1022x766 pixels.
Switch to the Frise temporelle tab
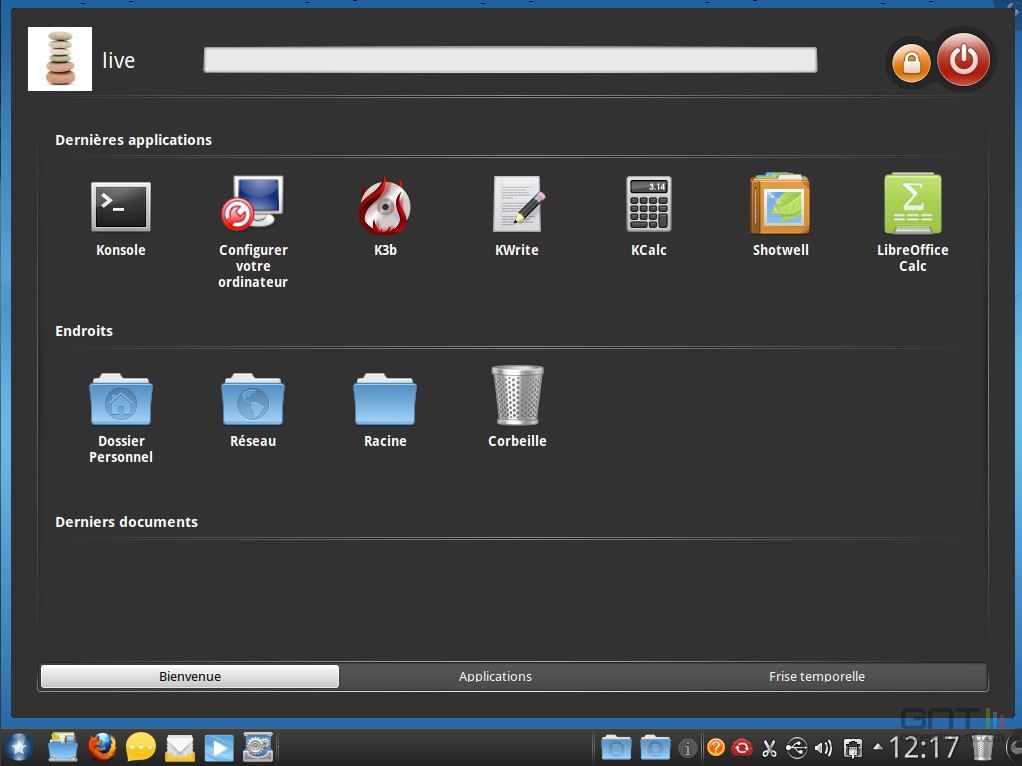pyautogui.click(x=817, y=677)
